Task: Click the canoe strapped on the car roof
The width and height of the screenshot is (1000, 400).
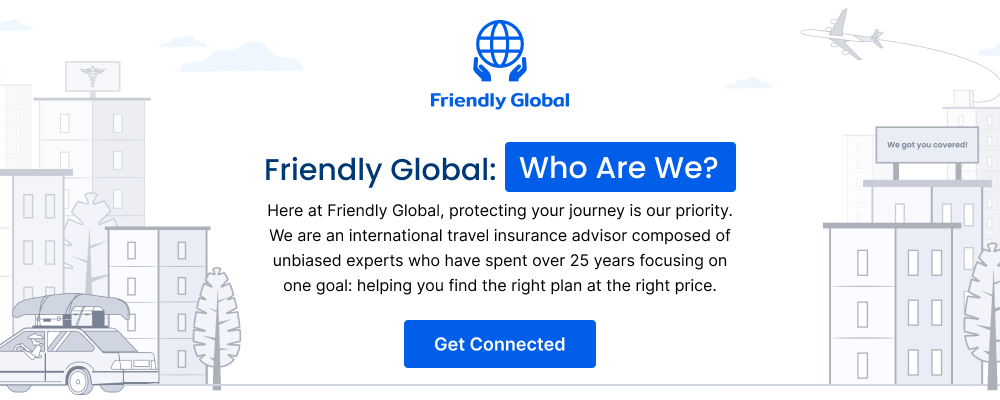Action: pos(69,307)
